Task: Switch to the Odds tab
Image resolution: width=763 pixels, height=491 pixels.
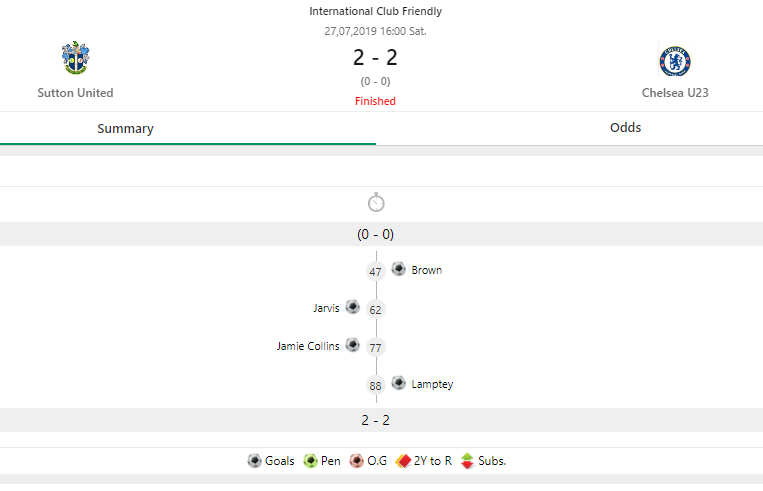Action: 625,128
